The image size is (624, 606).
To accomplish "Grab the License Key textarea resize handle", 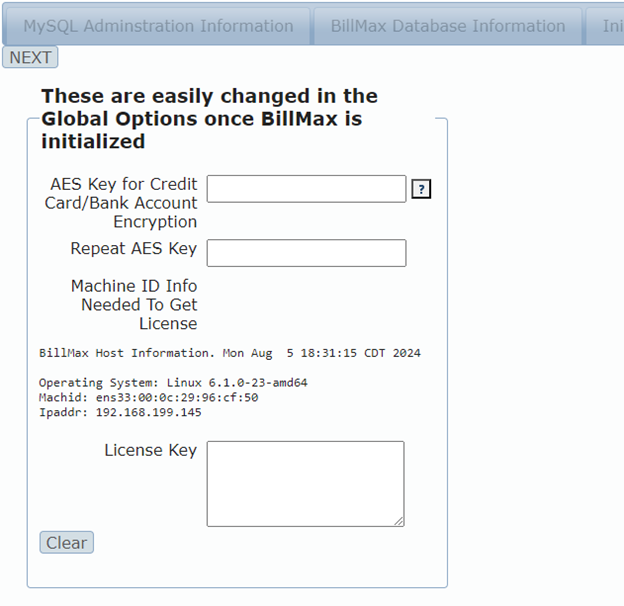I will coord(399,522).
